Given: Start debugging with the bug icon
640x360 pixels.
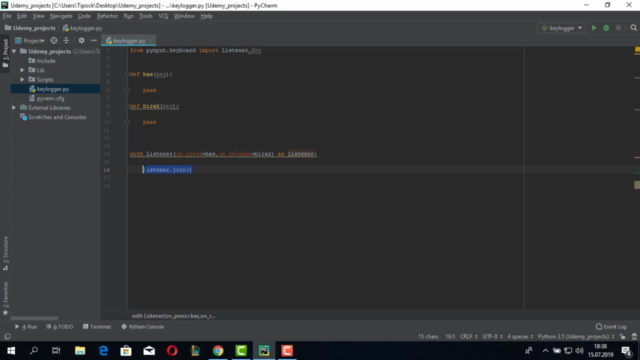Looking at the screenshot, I should [606, 28].
